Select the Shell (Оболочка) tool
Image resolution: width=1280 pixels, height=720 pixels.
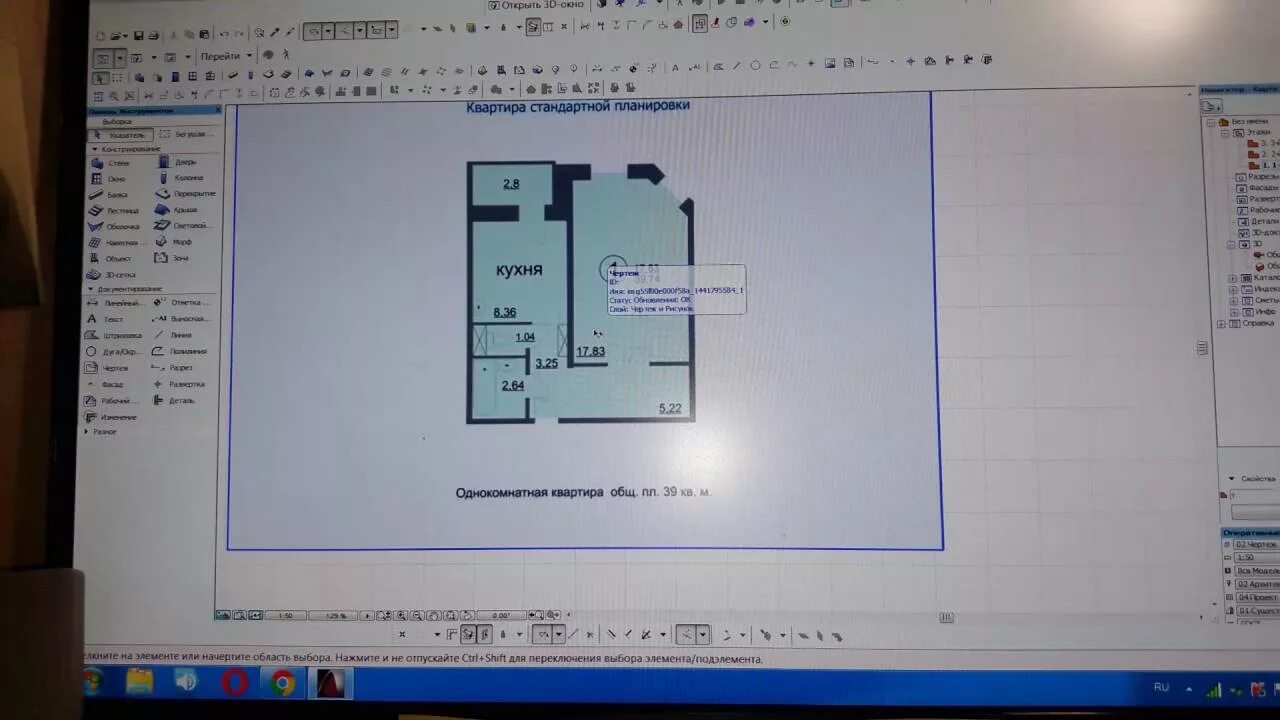click(x=113, y=226)
